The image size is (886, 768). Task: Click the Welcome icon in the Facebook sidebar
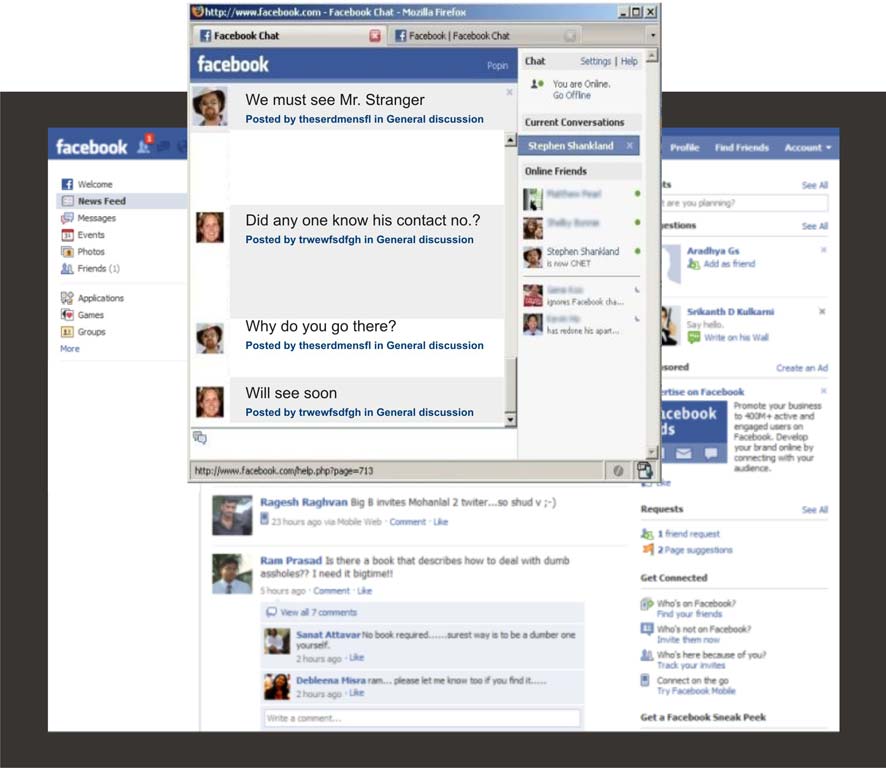click(x=67, y=184)
